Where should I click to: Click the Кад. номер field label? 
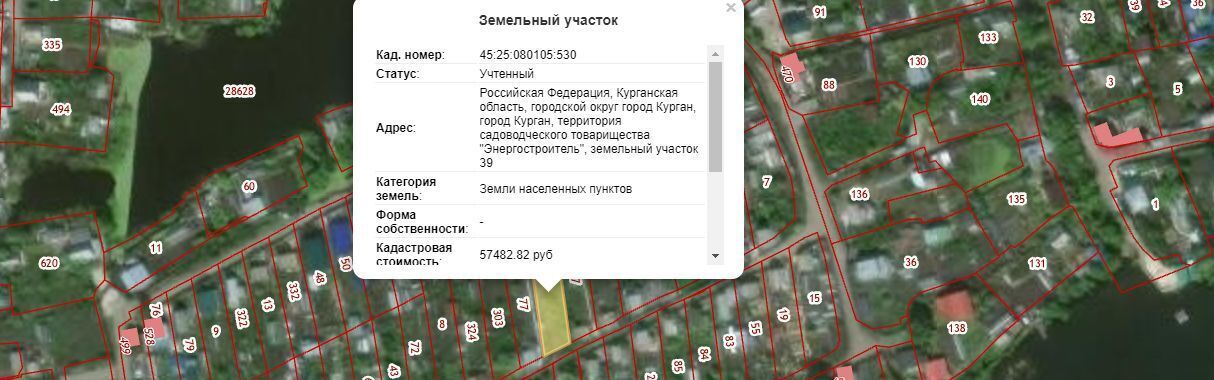click(410, 55)
